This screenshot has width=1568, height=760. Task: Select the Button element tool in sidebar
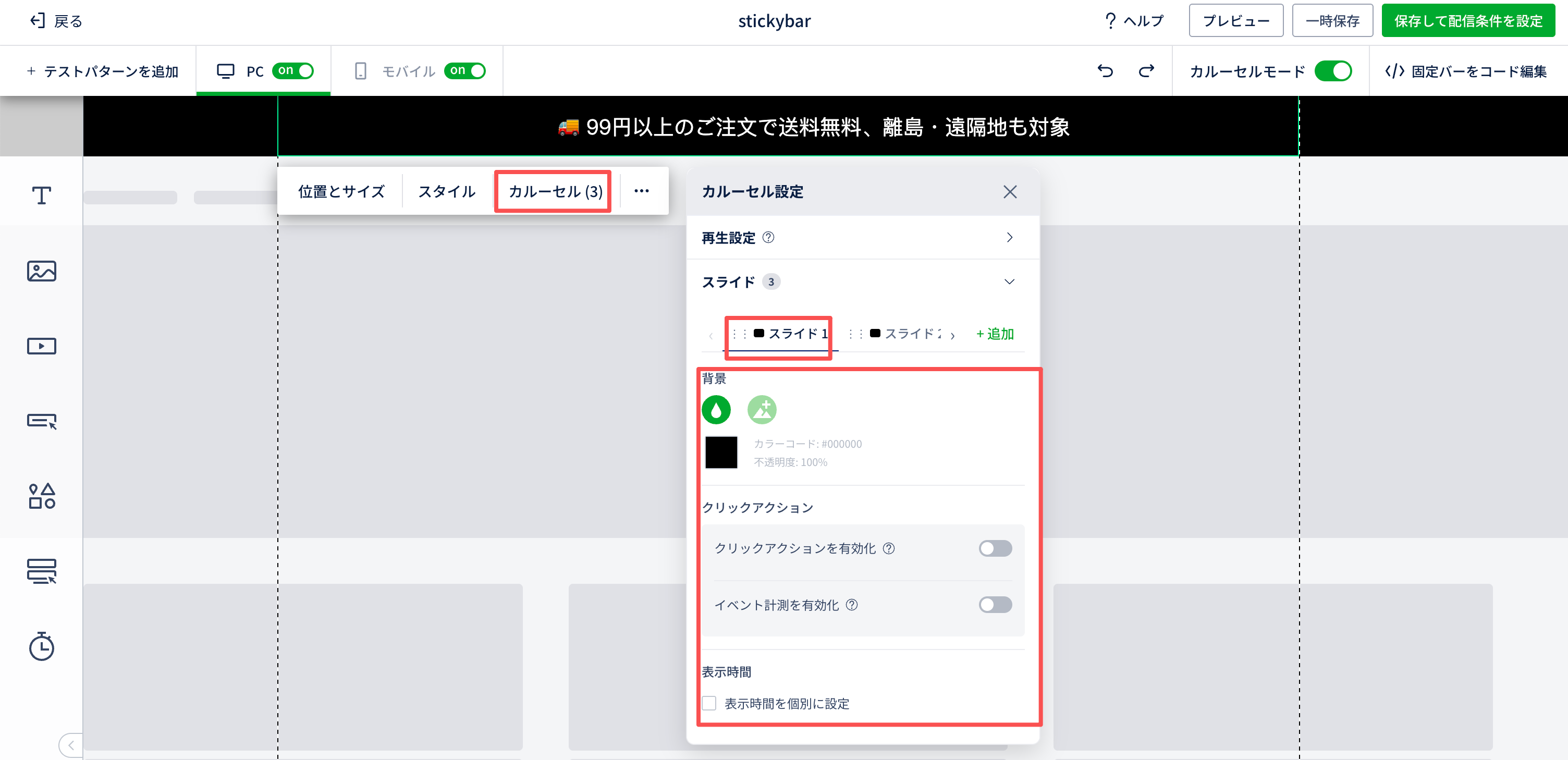[x=41, y=421]
